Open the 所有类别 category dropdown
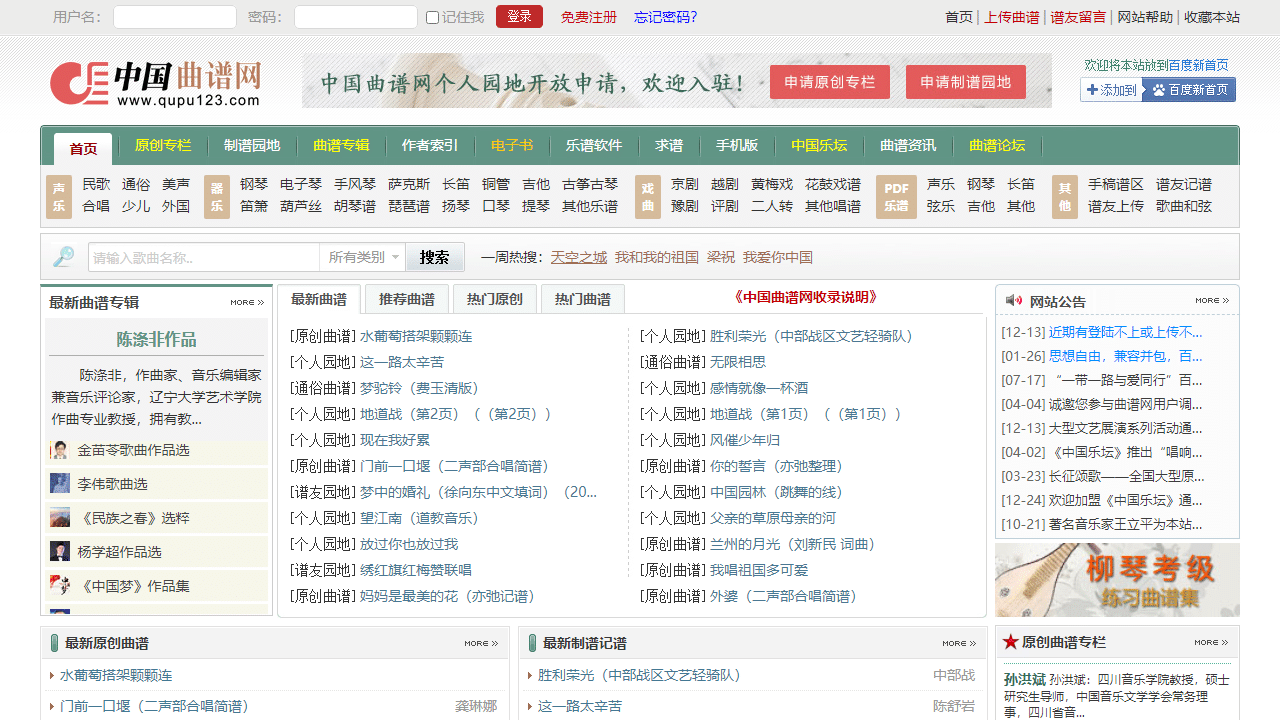 [363, 257]
